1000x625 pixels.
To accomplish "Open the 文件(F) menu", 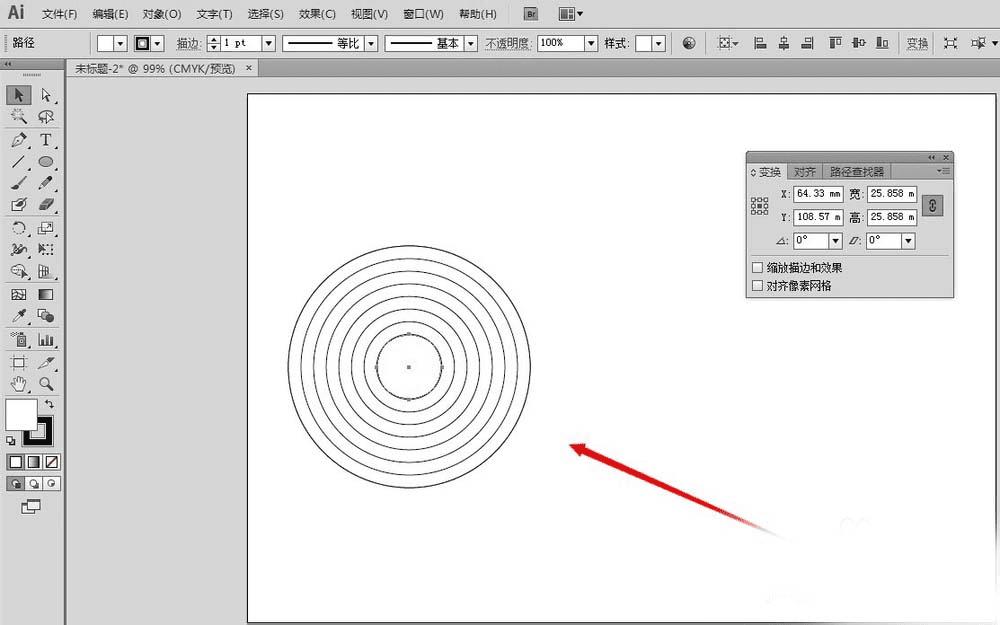I will pyautogui.click(x=59, y=13).
